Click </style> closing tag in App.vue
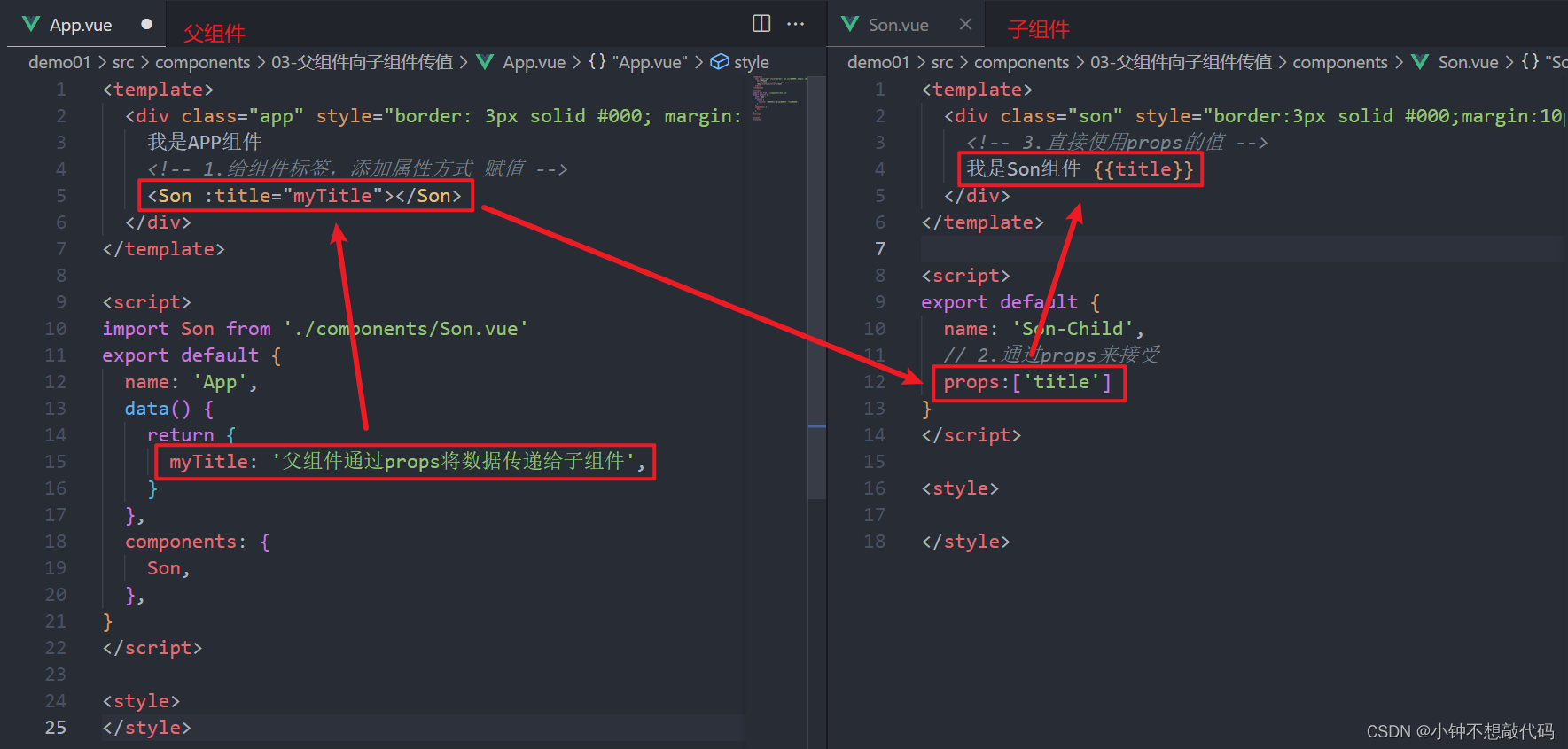 click(x=146, y=727)
